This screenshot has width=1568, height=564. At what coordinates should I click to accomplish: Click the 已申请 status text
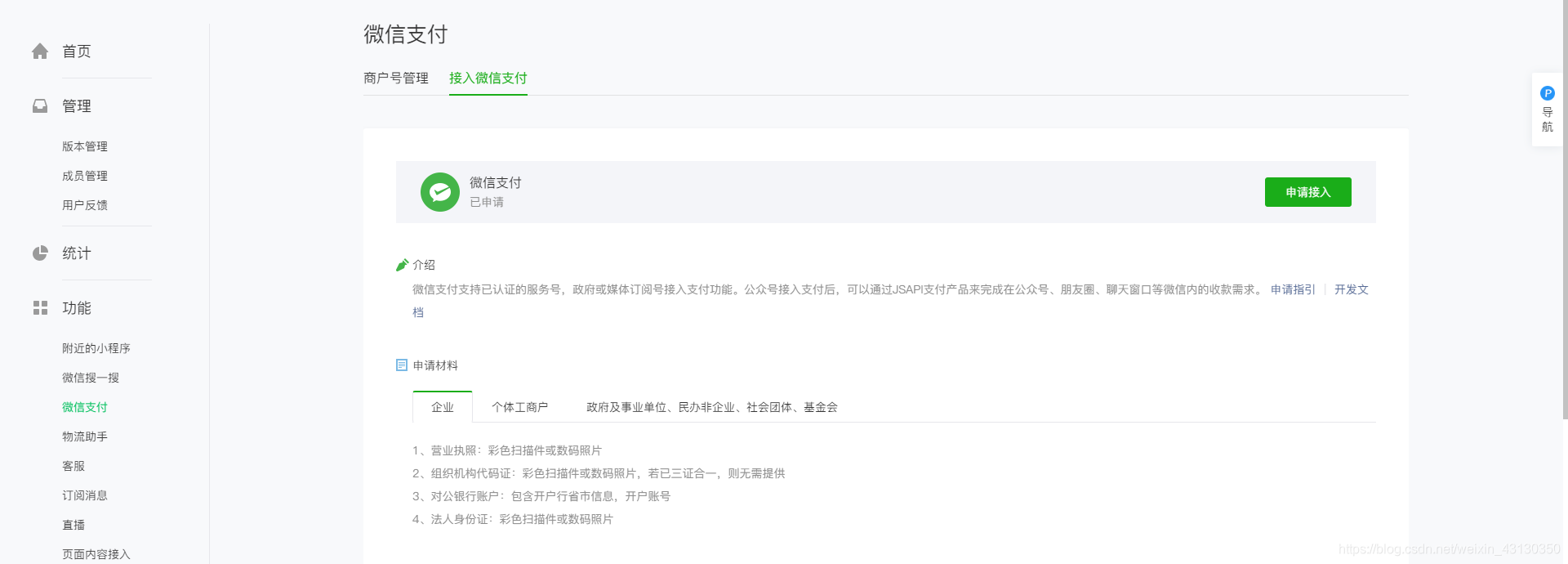pyautogui.click(x=487, y=202)
